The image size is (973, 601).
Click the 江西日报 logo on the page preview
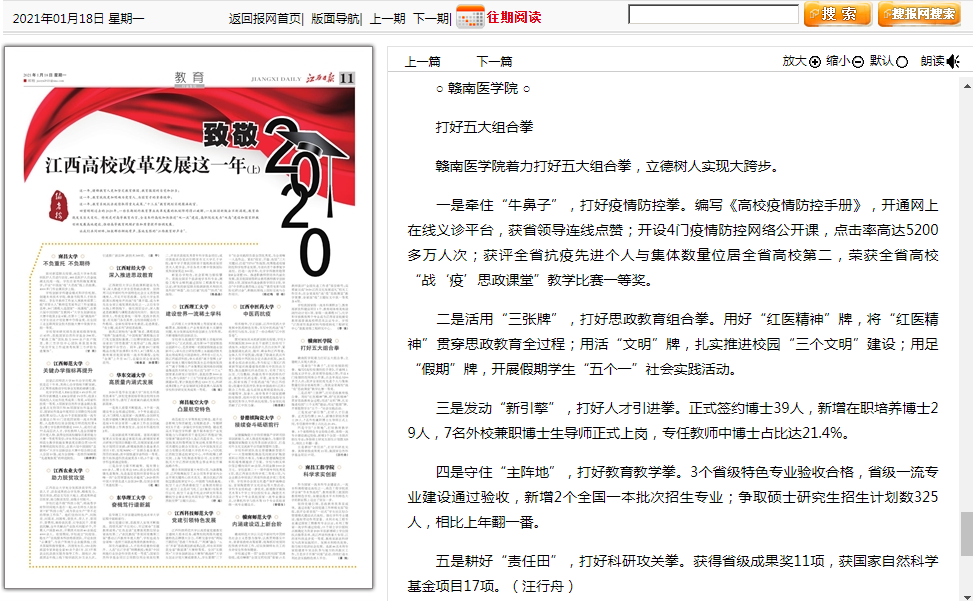(320, 78)
